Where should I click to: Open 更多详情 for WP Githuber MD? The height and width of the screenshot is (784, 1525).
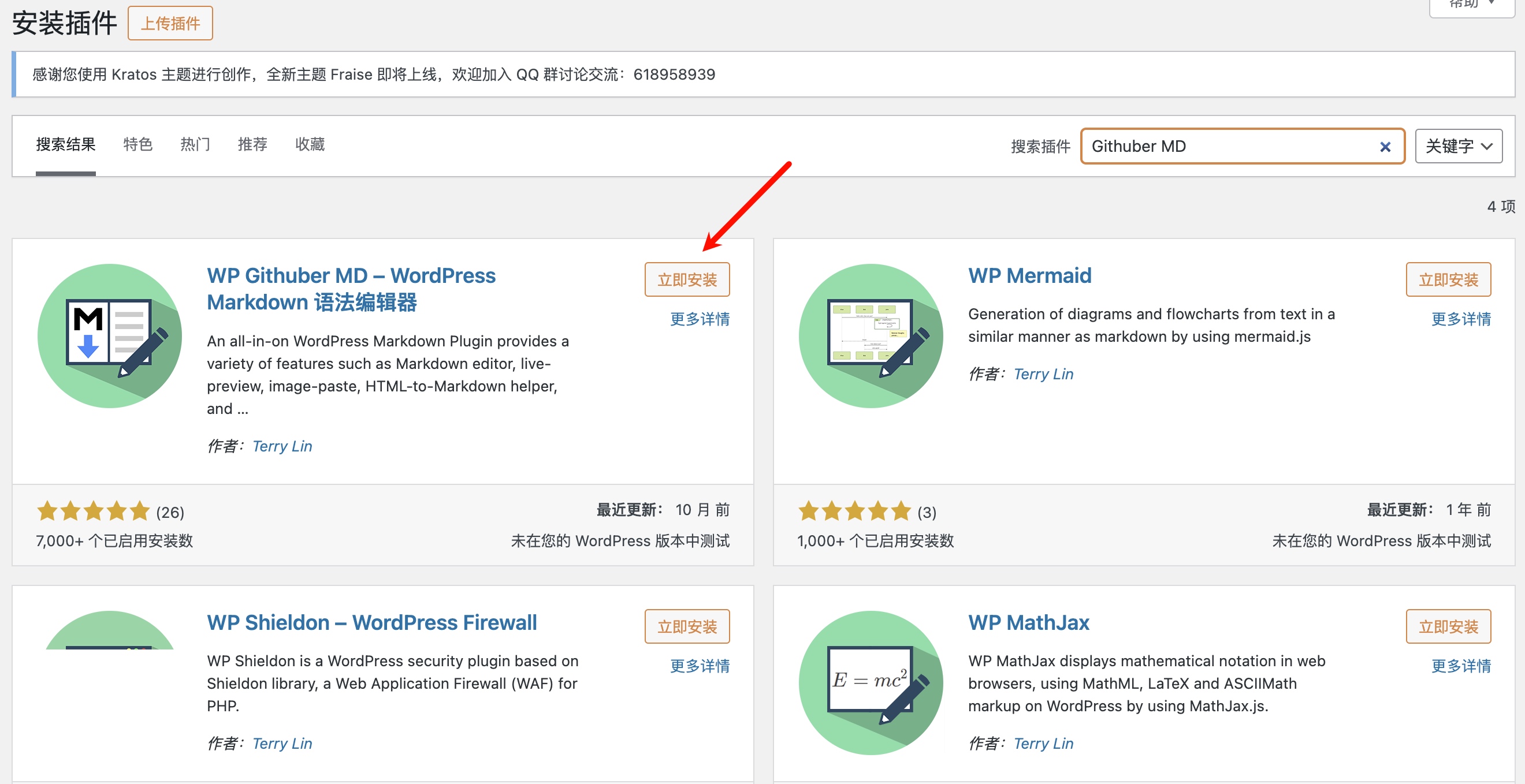(699, 319)
